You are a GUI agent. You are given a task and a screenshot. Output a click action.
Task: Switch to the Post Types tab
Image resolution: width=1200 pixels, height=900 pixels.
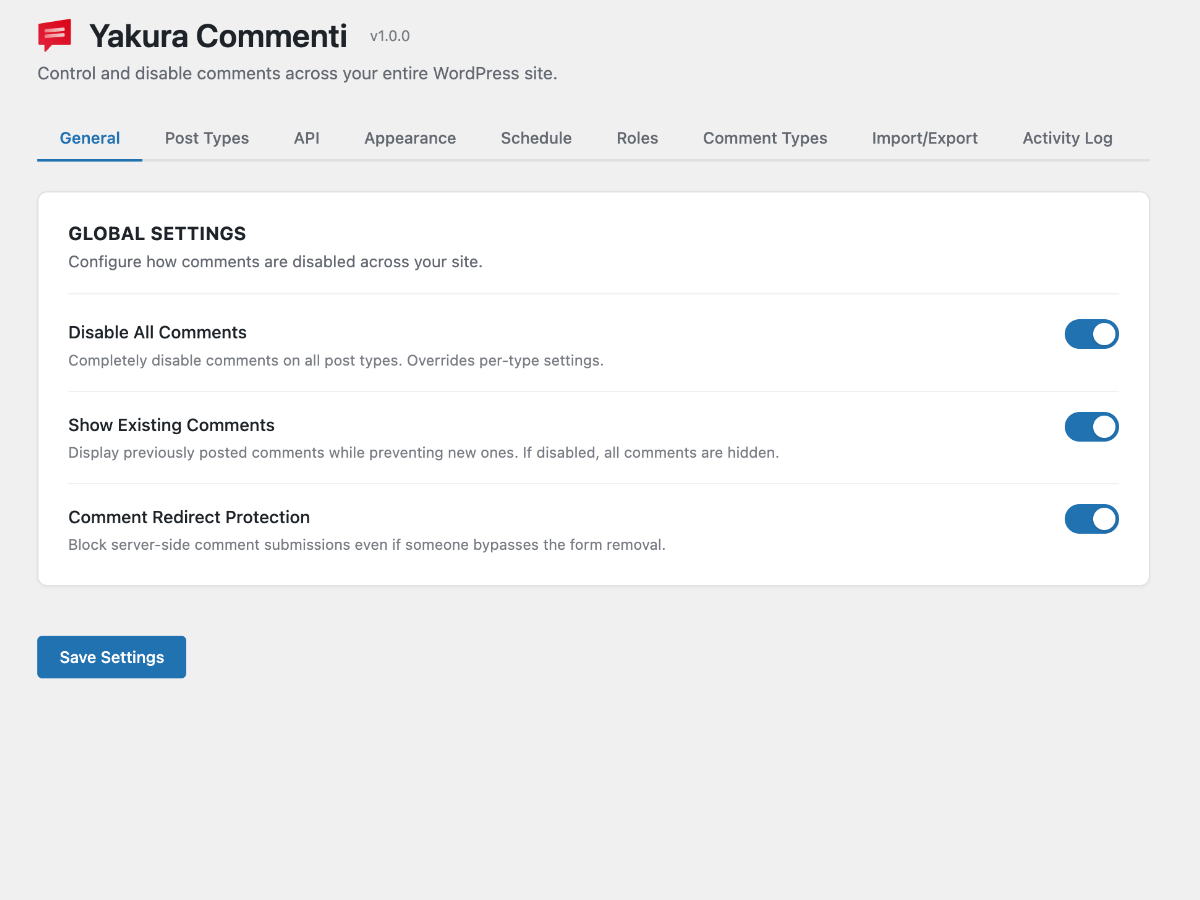click(206, 138)
